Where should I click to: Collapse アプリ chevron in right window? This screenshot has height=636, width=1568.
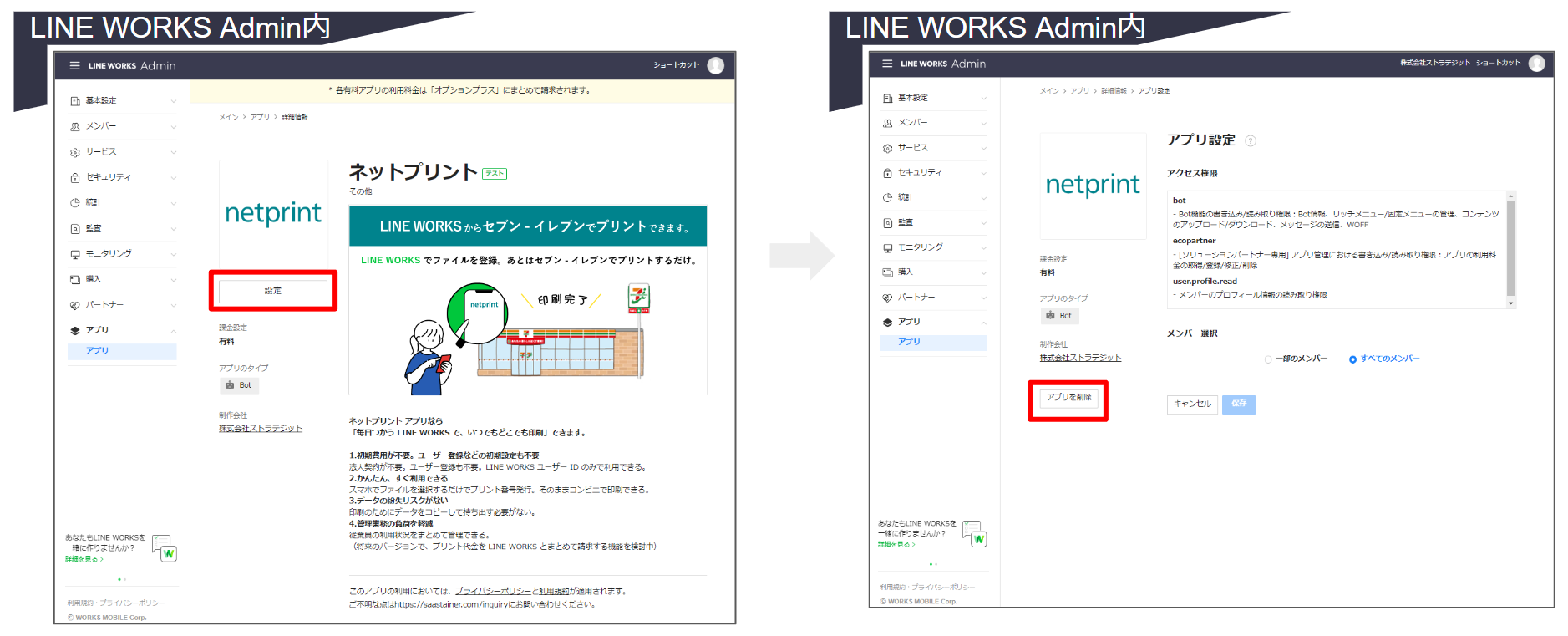click(984, 323)
